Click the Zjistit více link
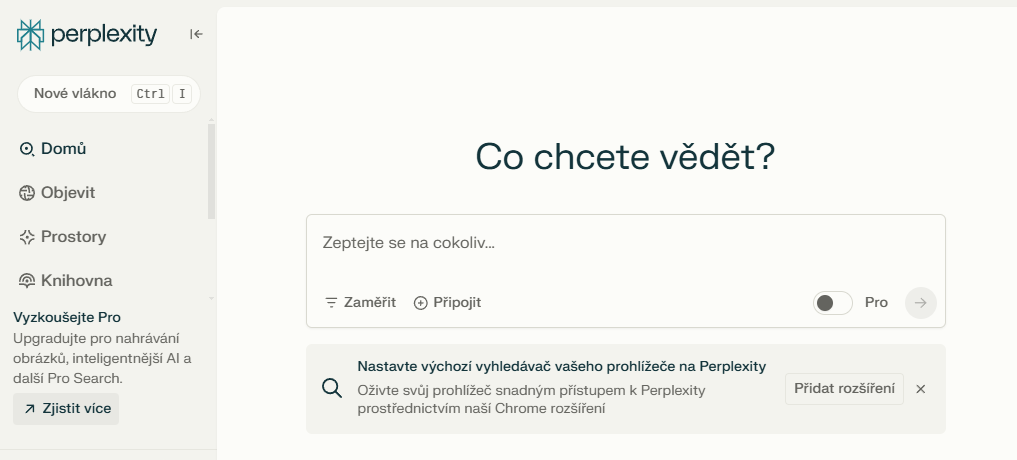Image resolution: width=1017 pixels, height=460 pixels. (66, 409)
